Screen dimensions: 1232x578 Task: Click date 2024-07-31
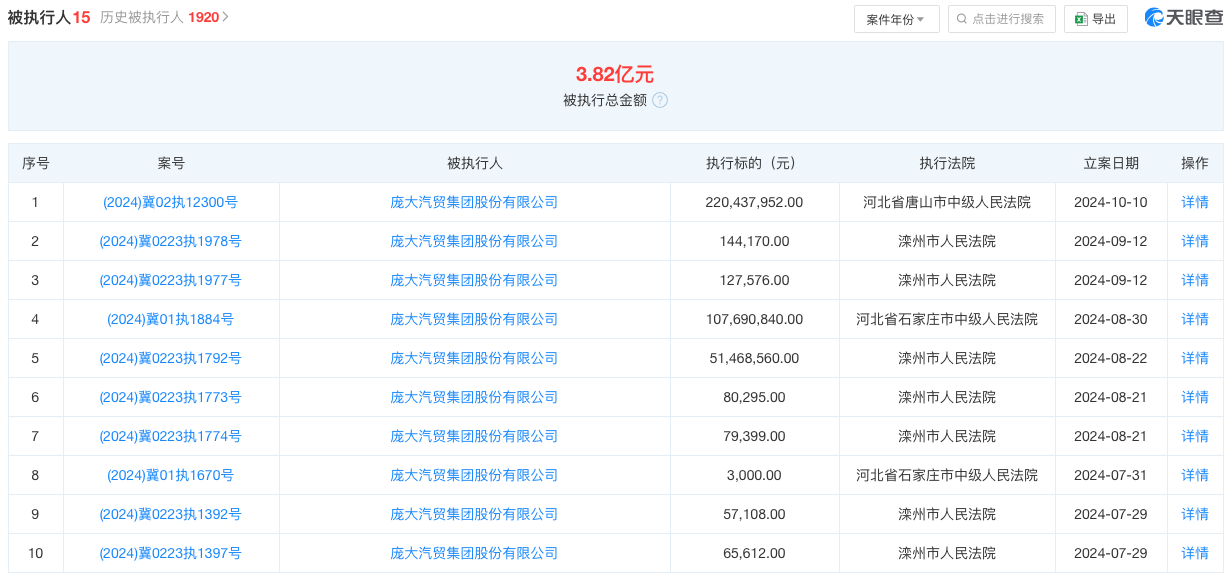click(1111, 475)
